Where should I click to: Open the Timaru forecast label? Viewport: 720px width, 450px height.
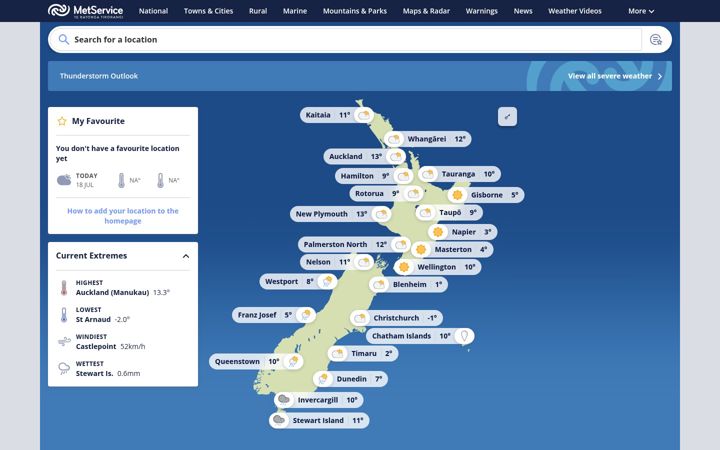pyautogui.click(x=364, y=354)
